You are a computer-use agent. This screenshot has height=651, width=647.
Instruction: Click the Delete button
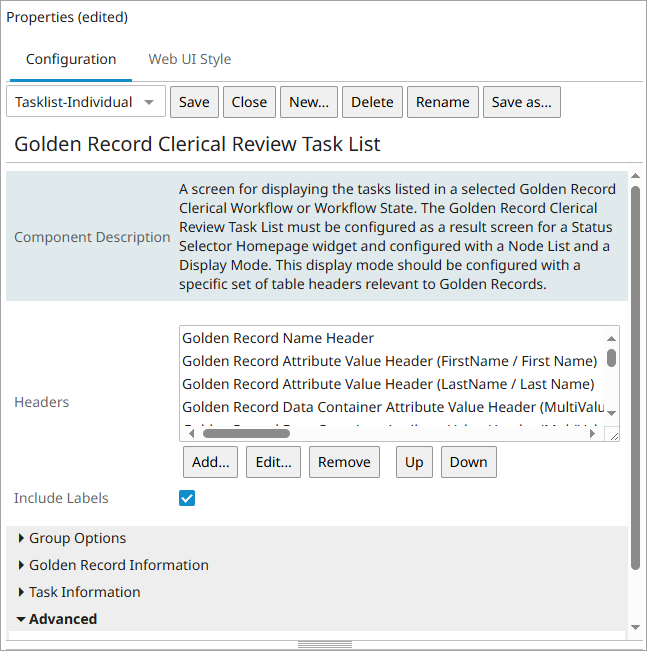coord(372,102)
